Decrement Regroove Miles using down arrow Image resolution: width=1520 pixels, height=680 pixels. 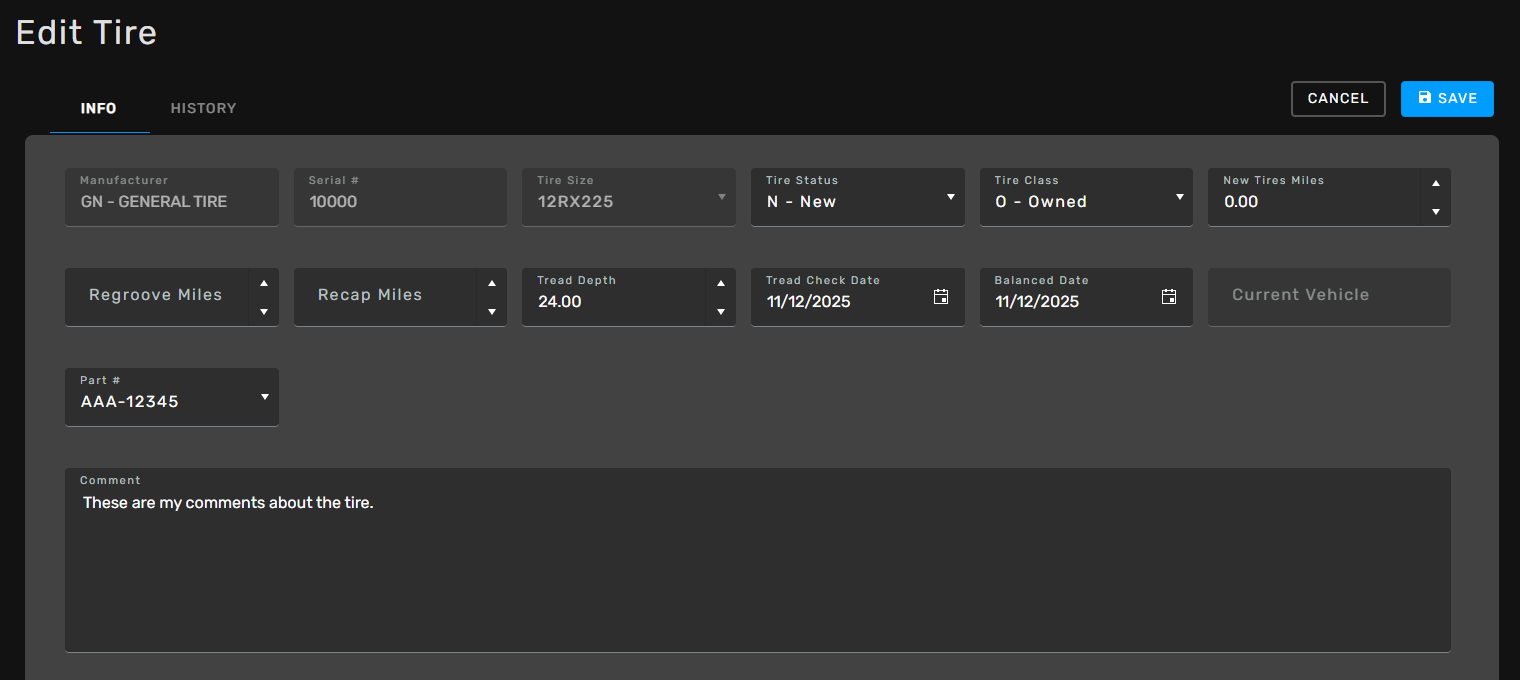(264, 311)
